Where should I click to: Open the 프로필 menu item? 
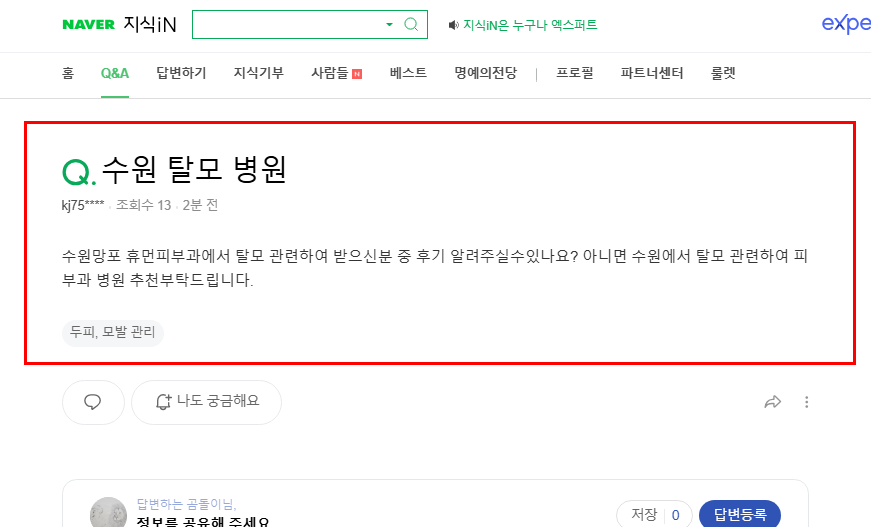click(575, 73)
